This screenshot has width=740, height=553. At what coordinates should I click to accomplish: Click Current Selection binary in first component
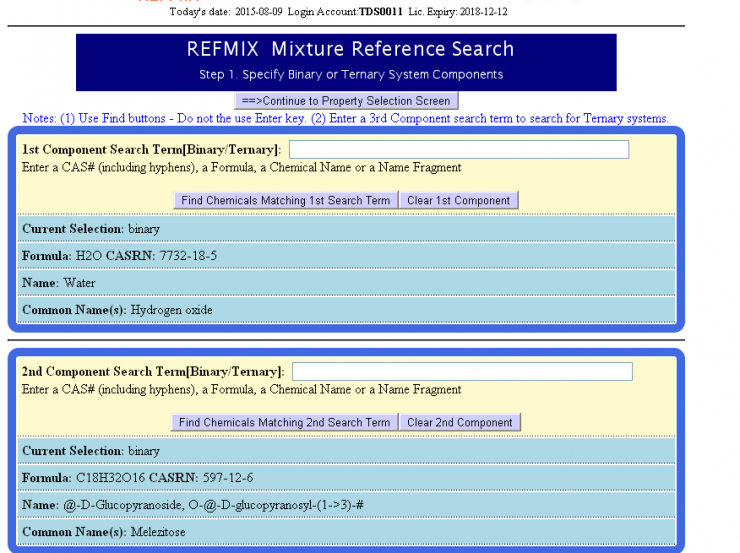coord(91,229)
